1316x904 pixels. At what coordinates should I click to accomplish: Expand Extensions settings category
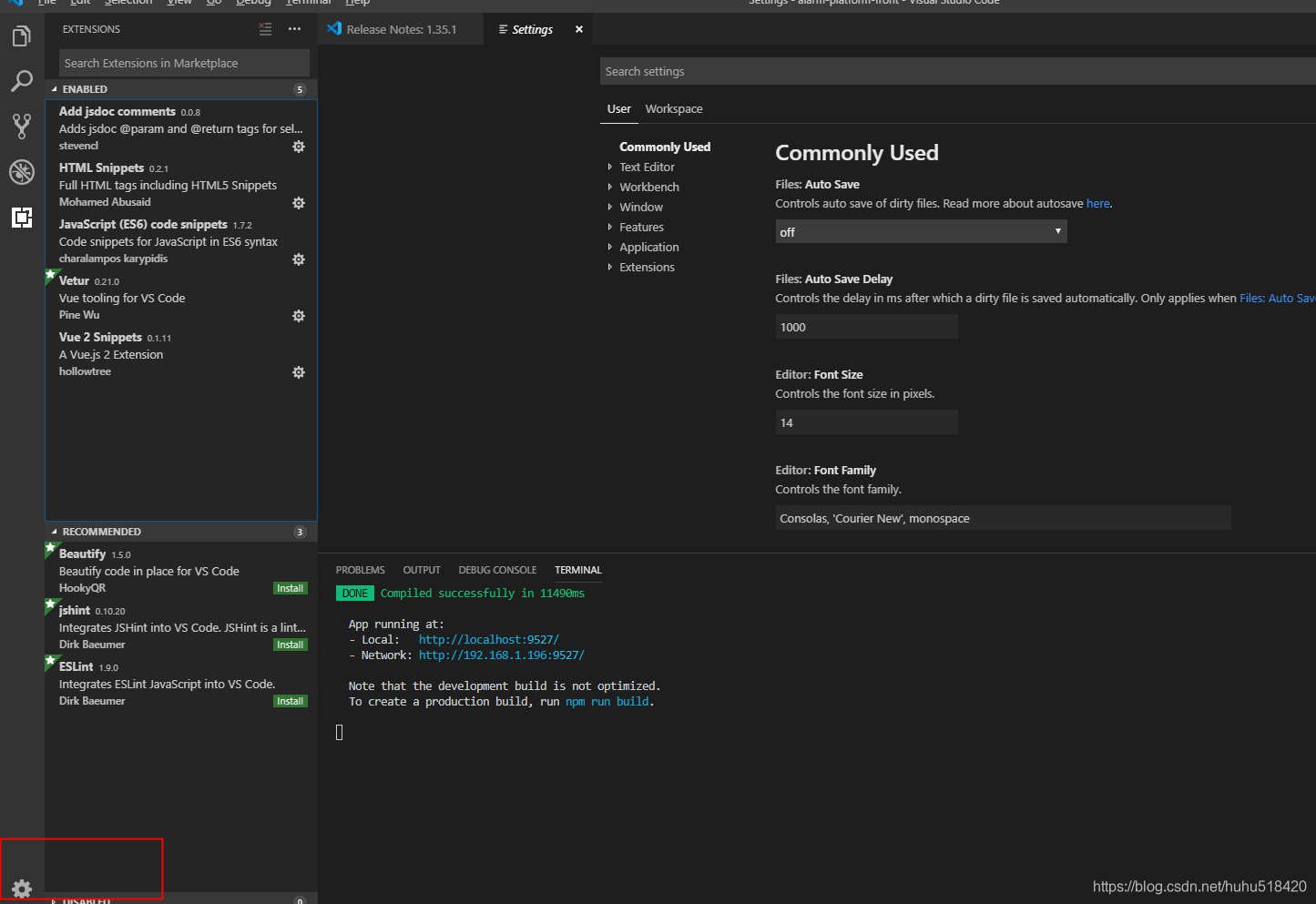pos(647,267)
